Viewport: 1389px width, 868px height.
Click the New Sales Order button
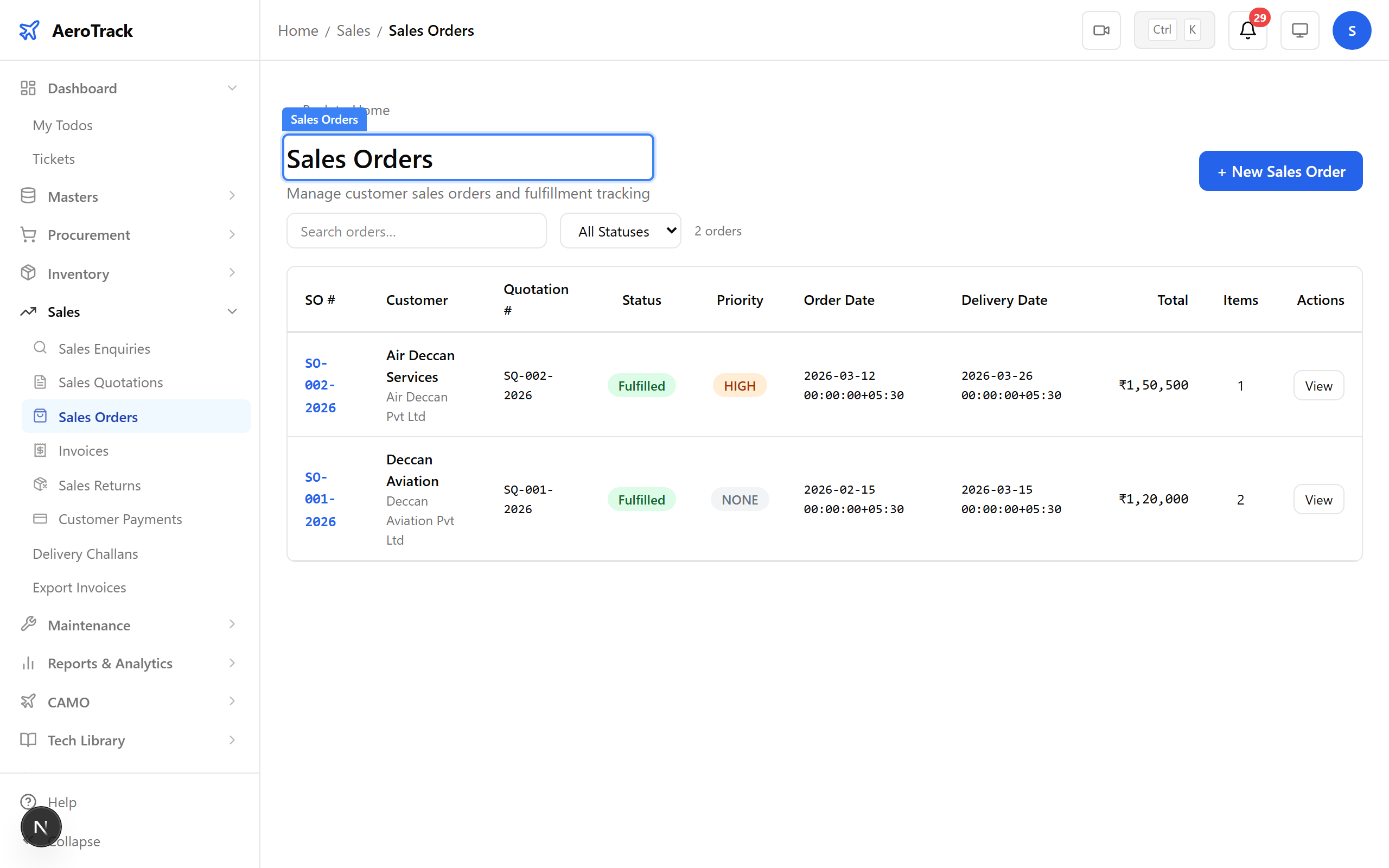1280,170
